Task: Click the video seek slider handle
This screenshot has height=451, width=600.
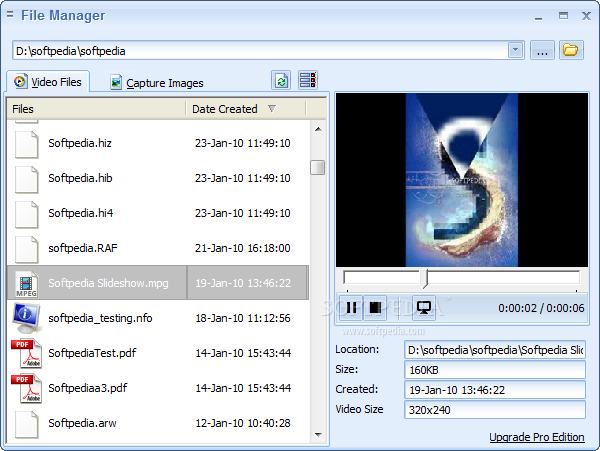Action: point(424,278)
